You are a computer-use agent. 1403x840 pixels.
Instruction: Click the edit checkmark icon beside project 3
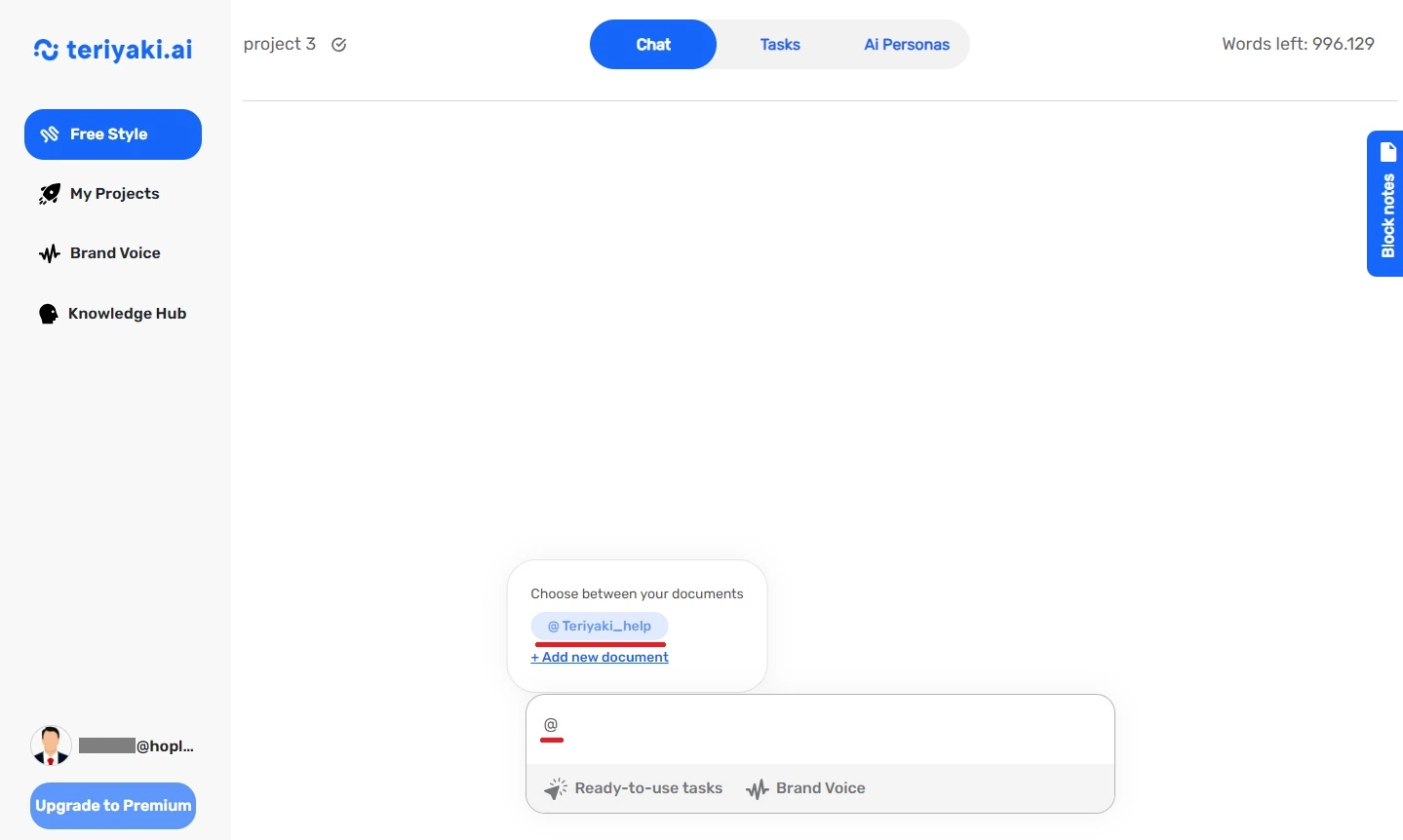[339, 45]
